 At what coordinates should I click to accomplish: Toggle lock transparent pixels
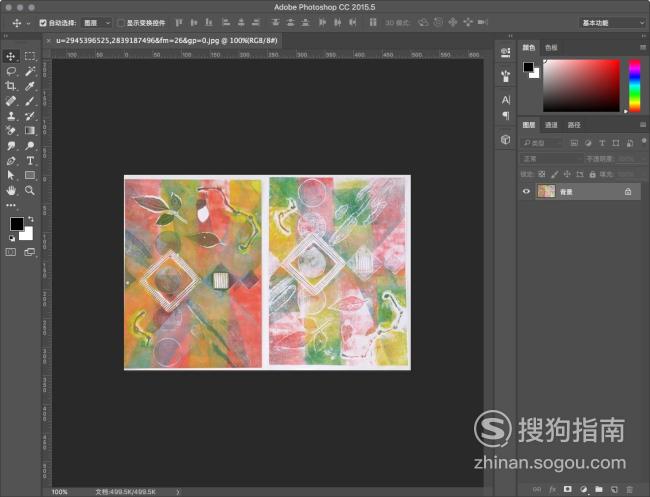click(x=541, y=174)
